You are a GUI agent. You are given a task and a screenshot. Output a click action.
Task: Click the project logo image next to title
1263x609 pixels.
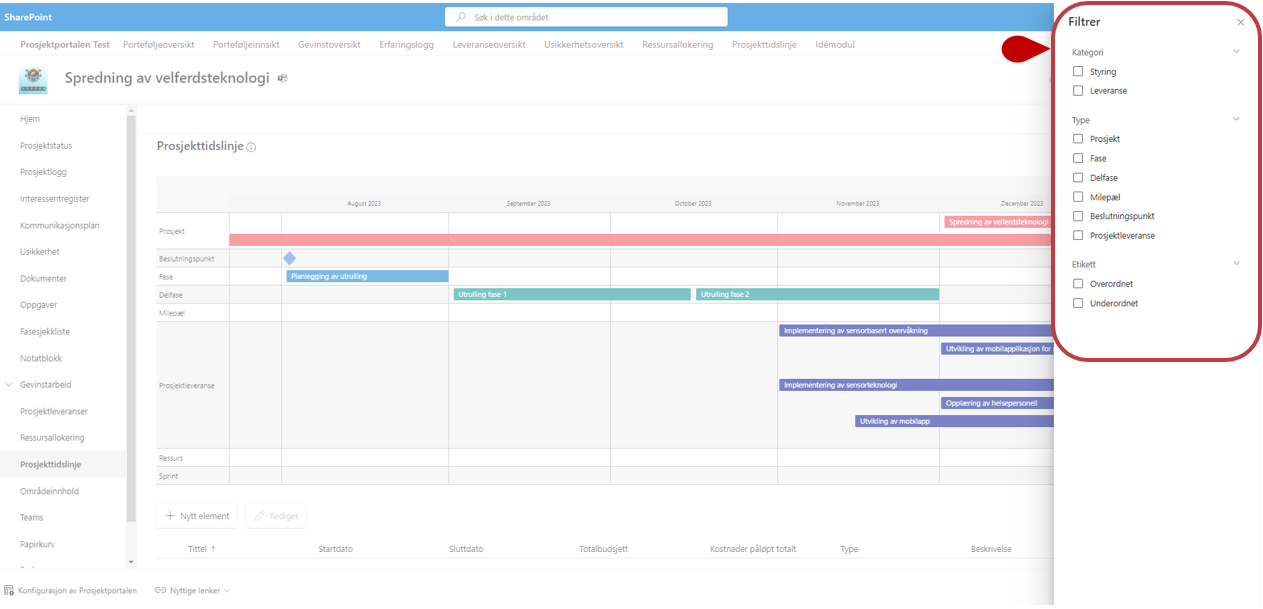pyautogui.click(x=33, y=80)
